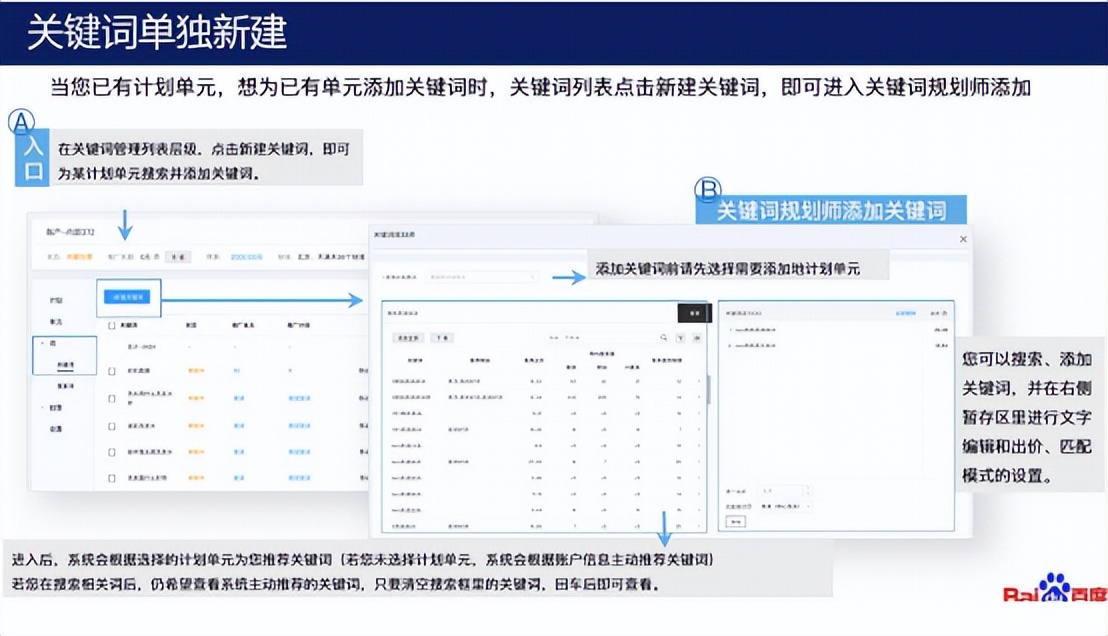The image size is (1108, 636).
Task: Click the blue link in staging area header
Action: click(x=905, y=312)
